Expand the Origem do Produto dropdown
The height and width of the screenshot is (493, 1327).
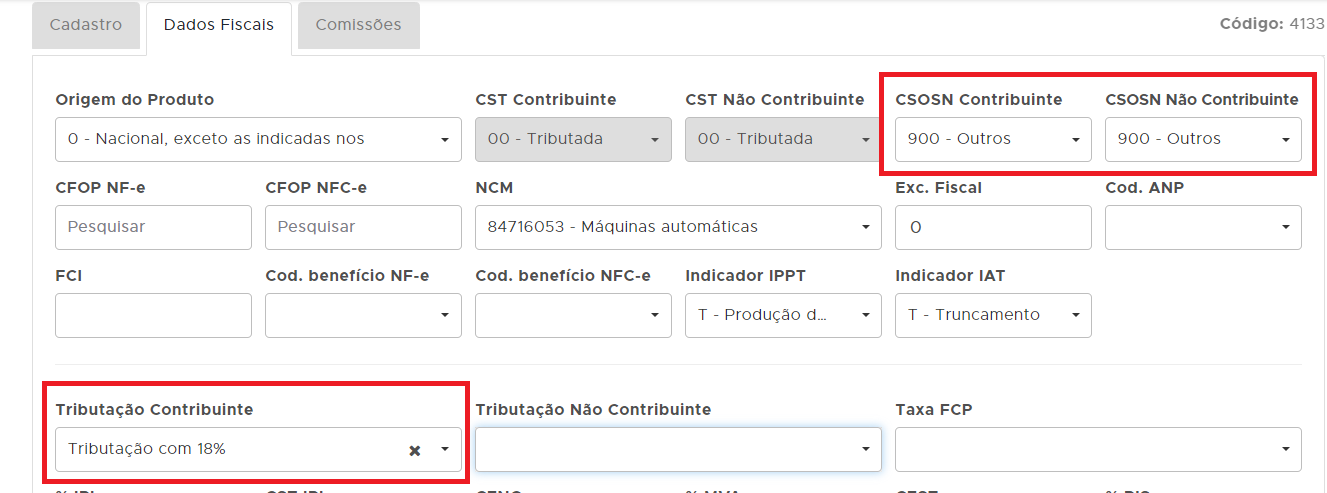(x=258, y=139)
